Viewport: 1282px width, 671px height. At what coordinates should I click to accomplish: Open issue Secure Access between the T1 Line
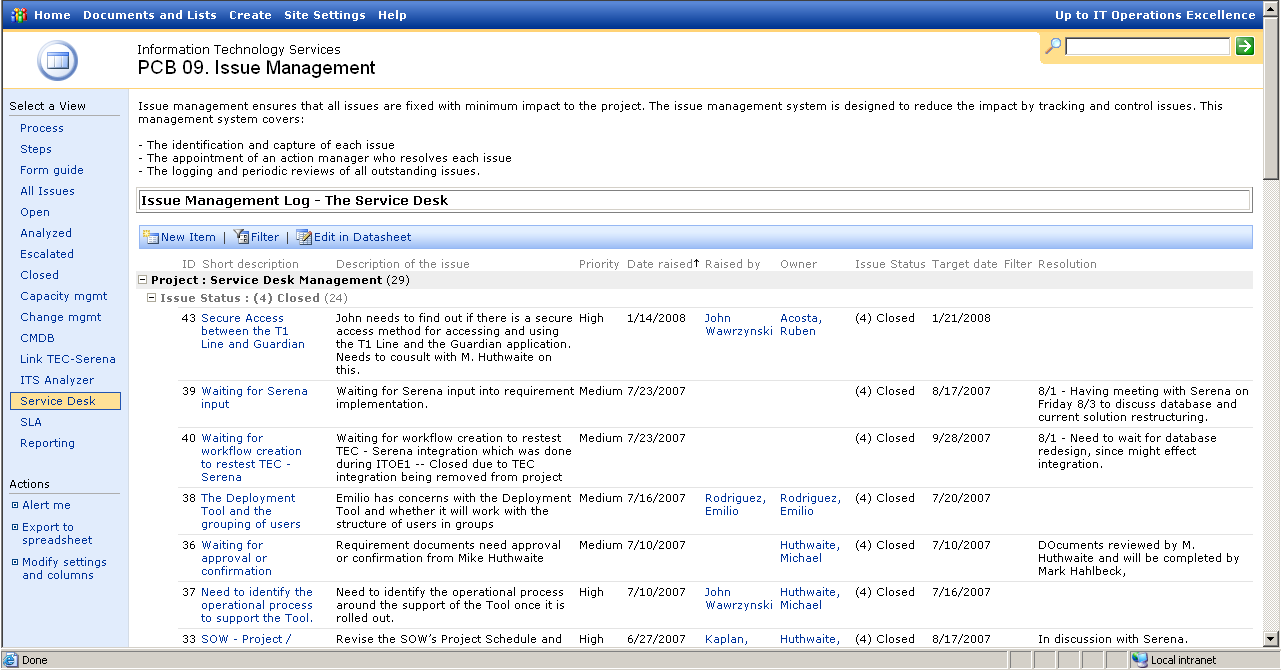253,331
